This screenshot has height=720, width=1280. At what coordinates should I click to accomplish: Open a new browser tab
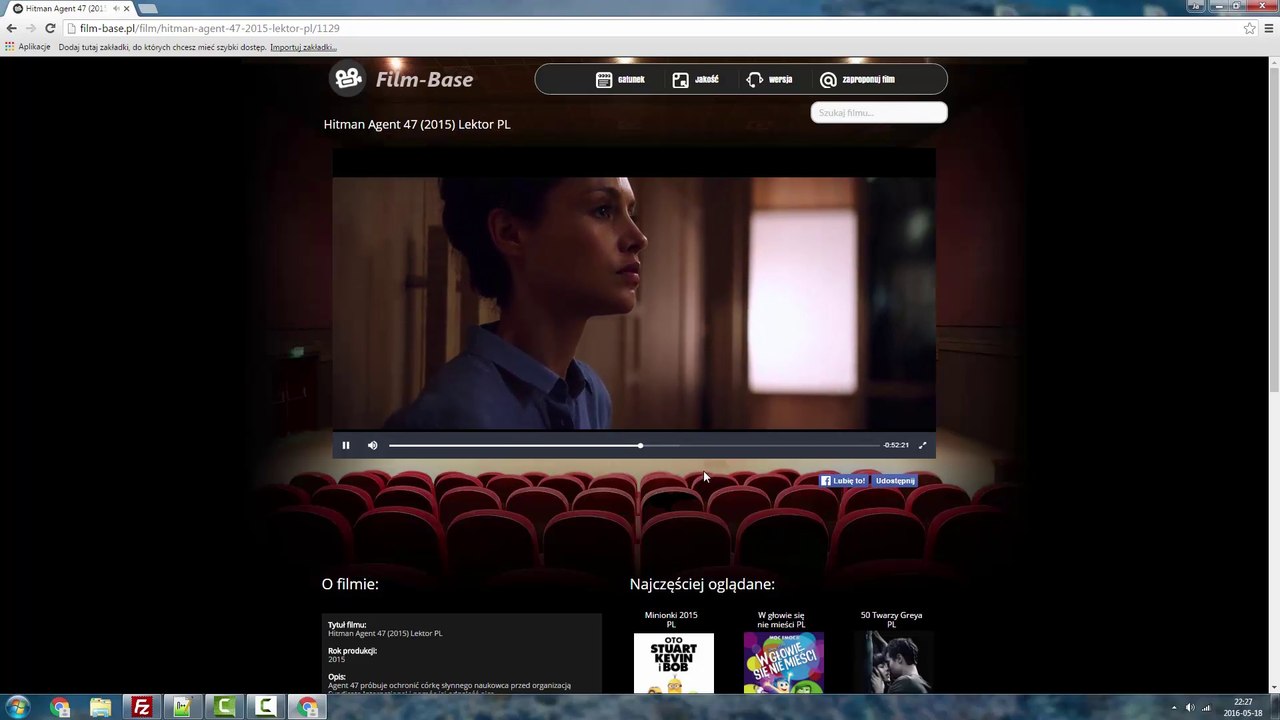[148, 9]
